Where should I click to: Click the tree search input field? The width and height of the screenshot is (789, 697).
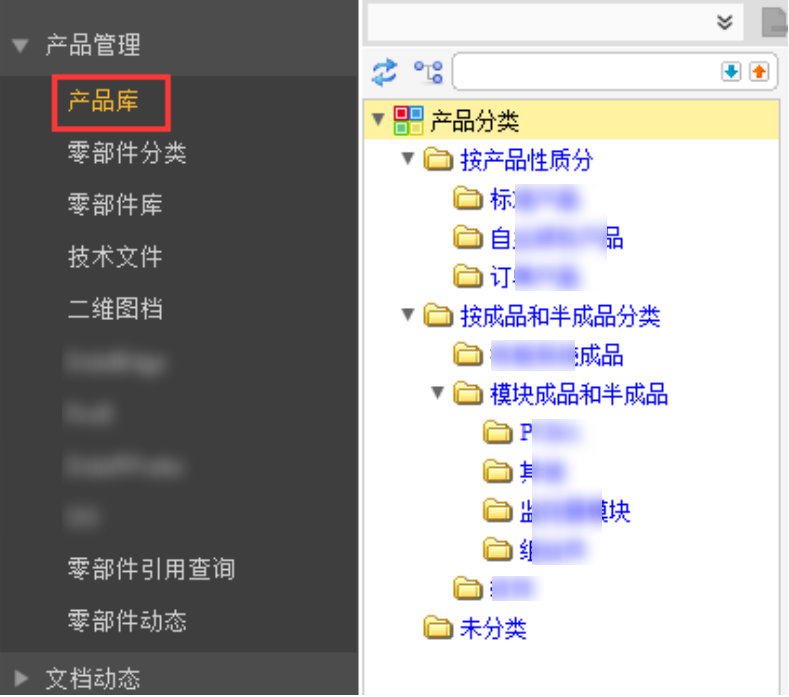pyautogui.click(x=587, y=71)
